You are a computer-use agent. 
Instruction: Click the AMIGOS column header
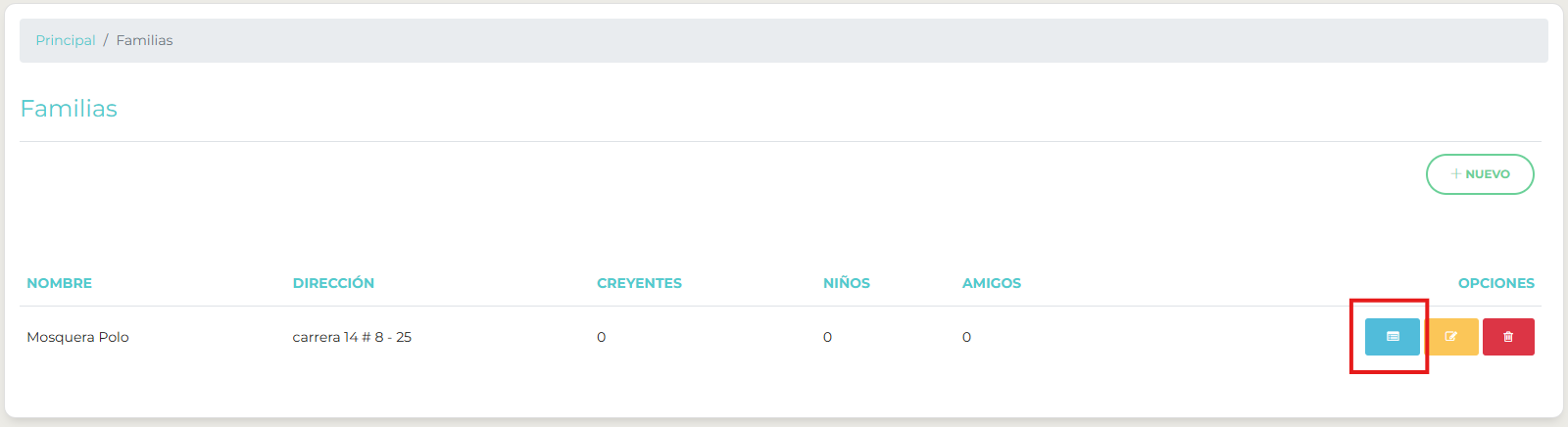992,283
